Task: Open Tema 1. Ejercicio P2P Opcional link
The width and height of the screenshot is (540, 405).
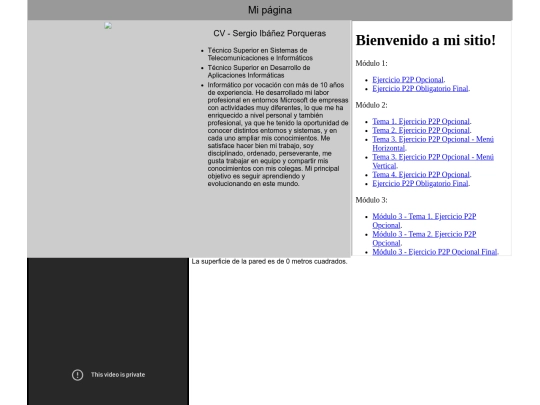Action: tap(421, 121)
